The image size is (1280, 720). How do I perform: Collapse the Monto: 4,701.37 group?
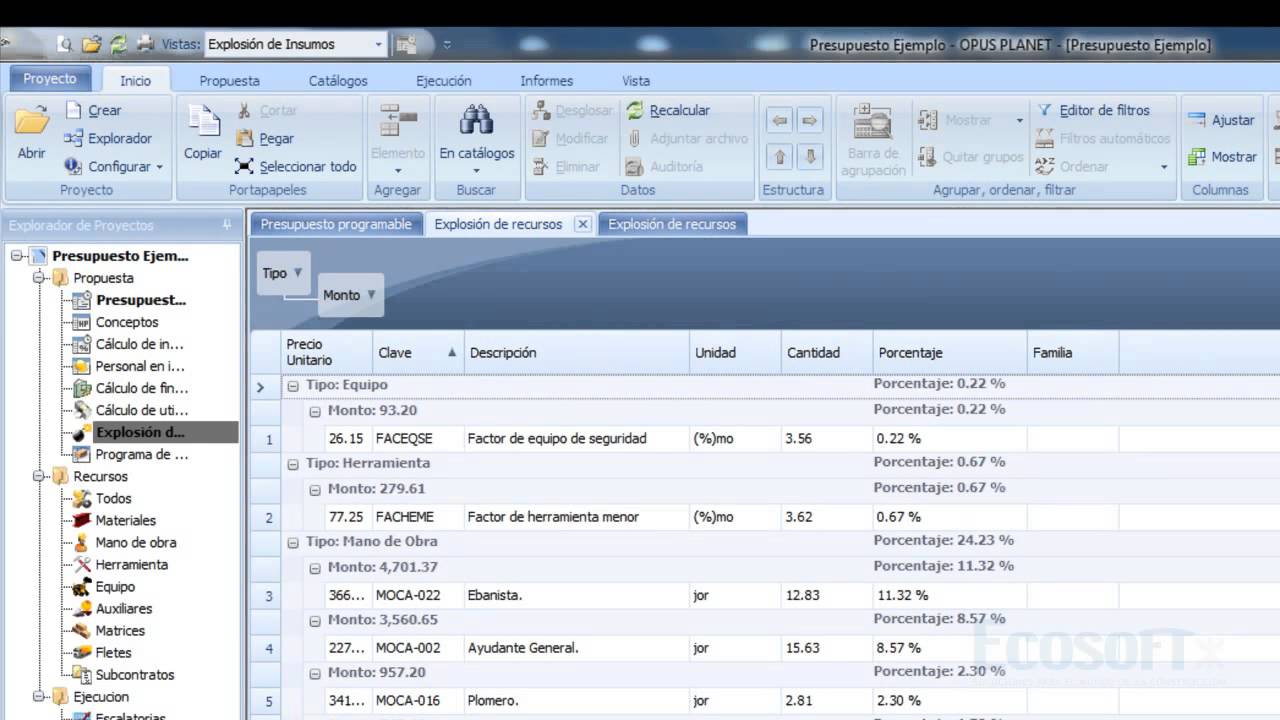(314, 568)
